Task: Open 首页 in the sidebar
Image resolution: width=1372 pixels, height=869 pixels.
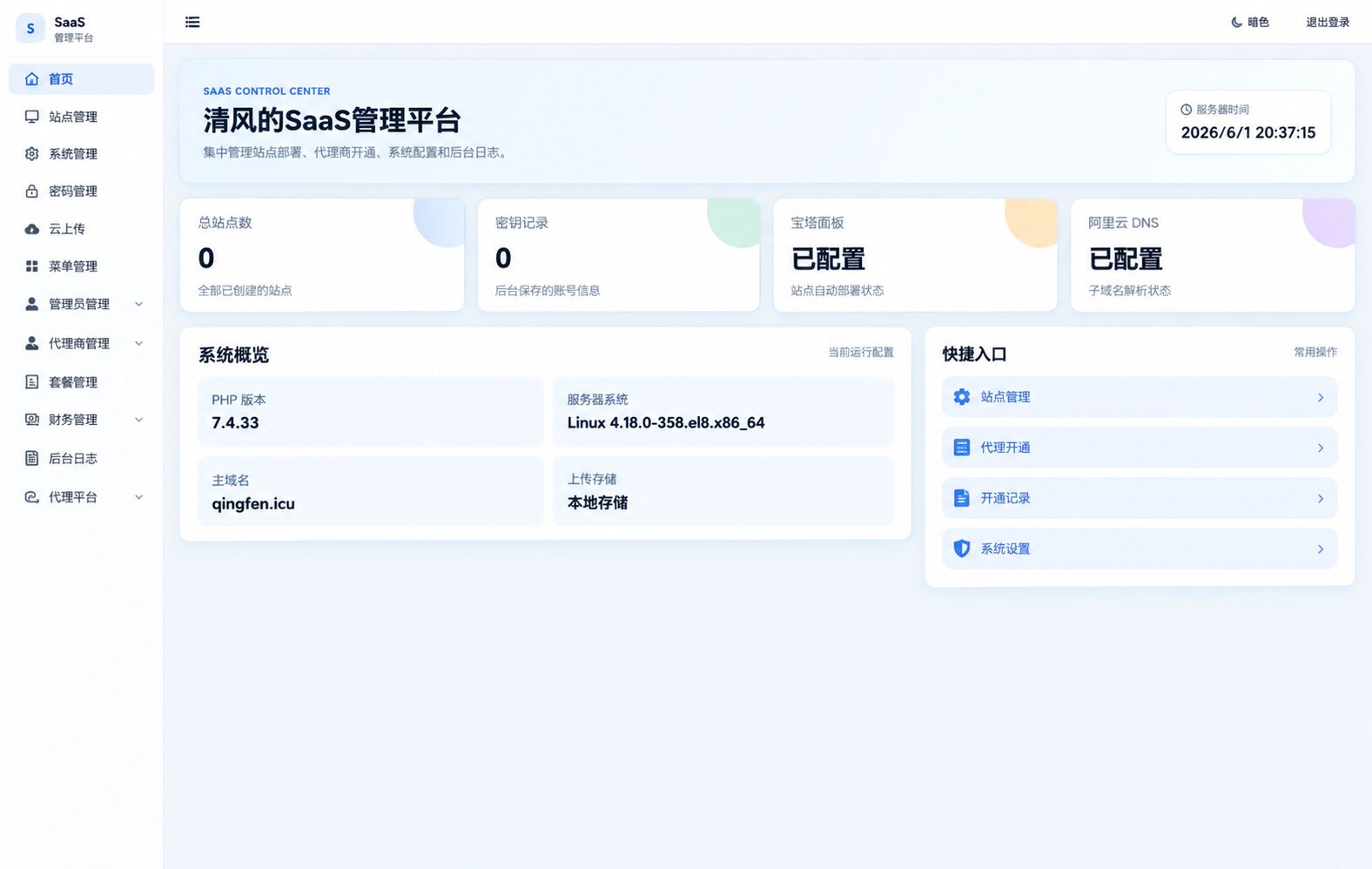Action: coord(82,79)
